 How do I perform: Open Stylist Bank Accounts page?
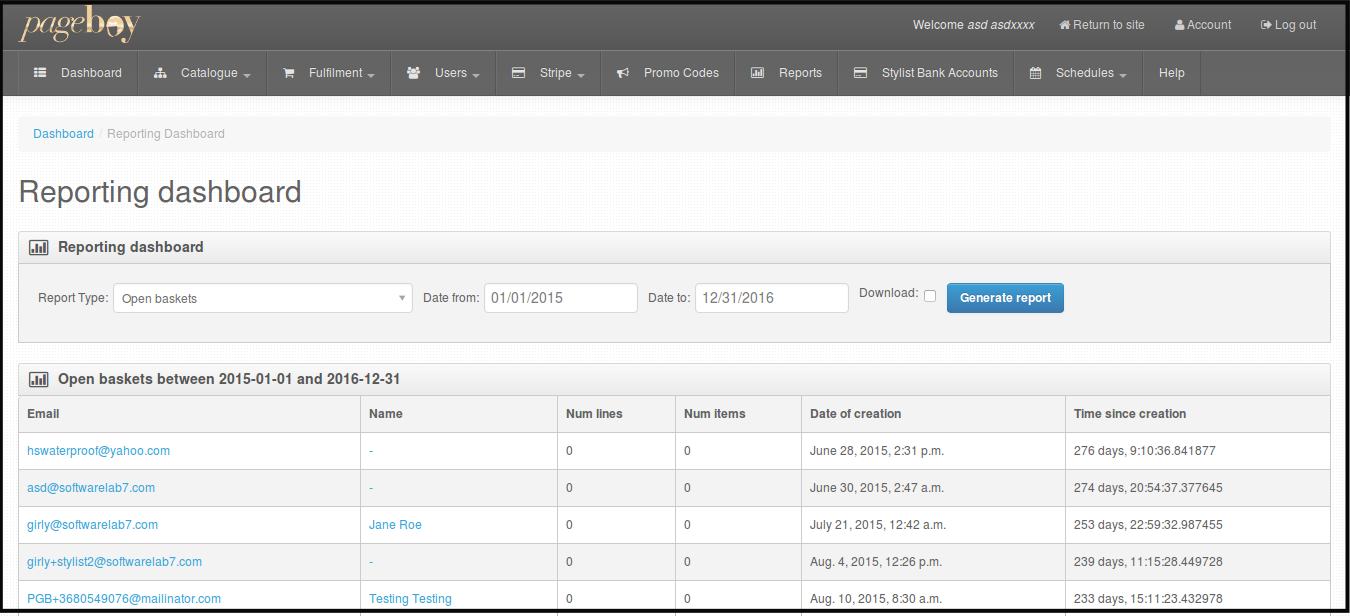click(926, 73)
